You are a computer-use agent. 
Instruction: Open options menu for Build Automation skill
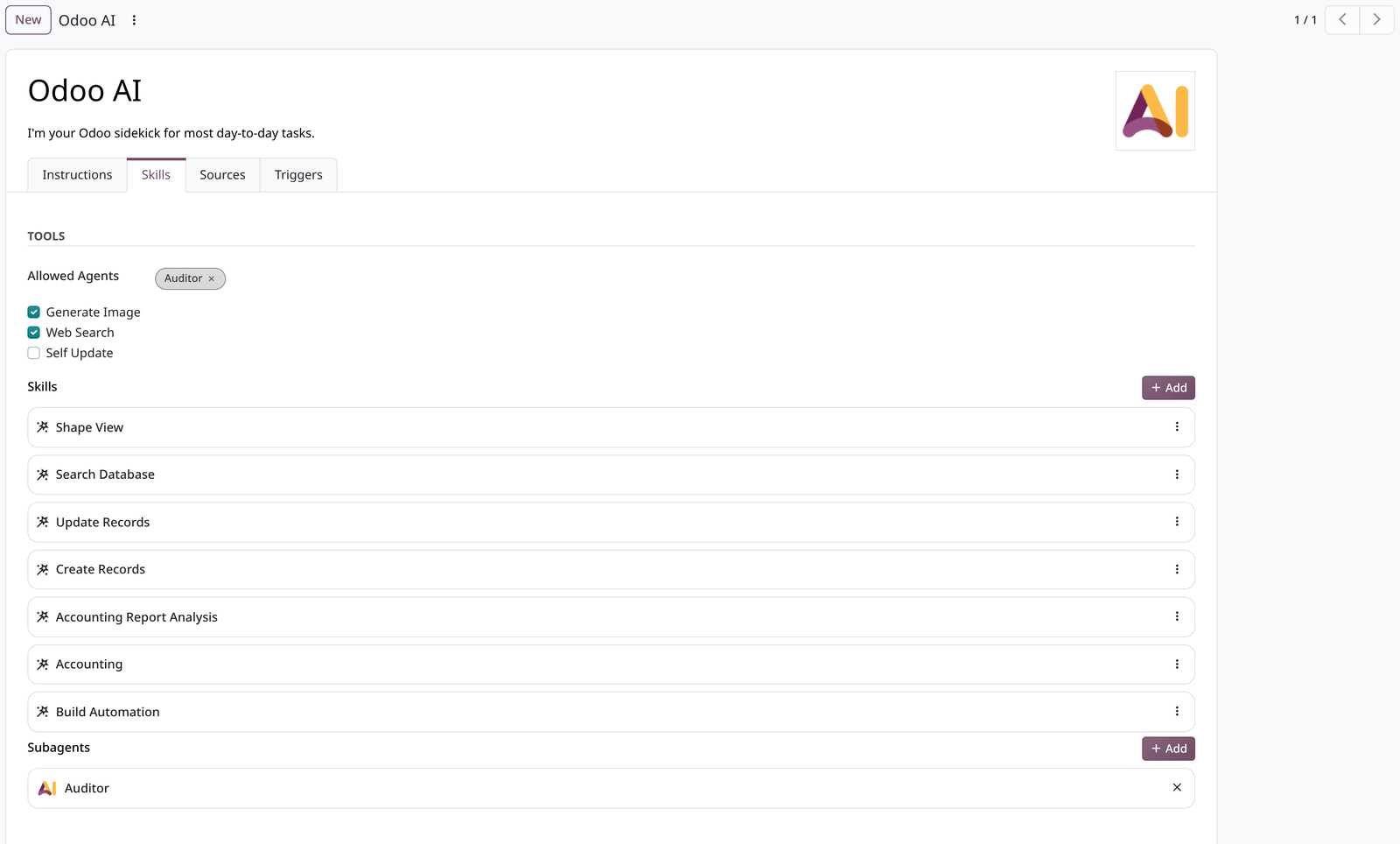click(1177, 712)
